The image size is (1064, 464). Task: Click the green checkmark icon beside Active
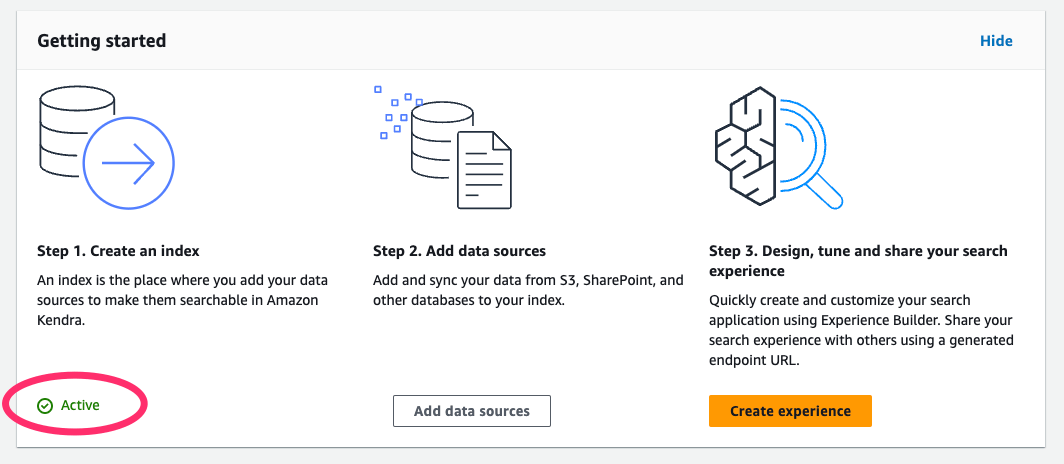coord(45,406)
